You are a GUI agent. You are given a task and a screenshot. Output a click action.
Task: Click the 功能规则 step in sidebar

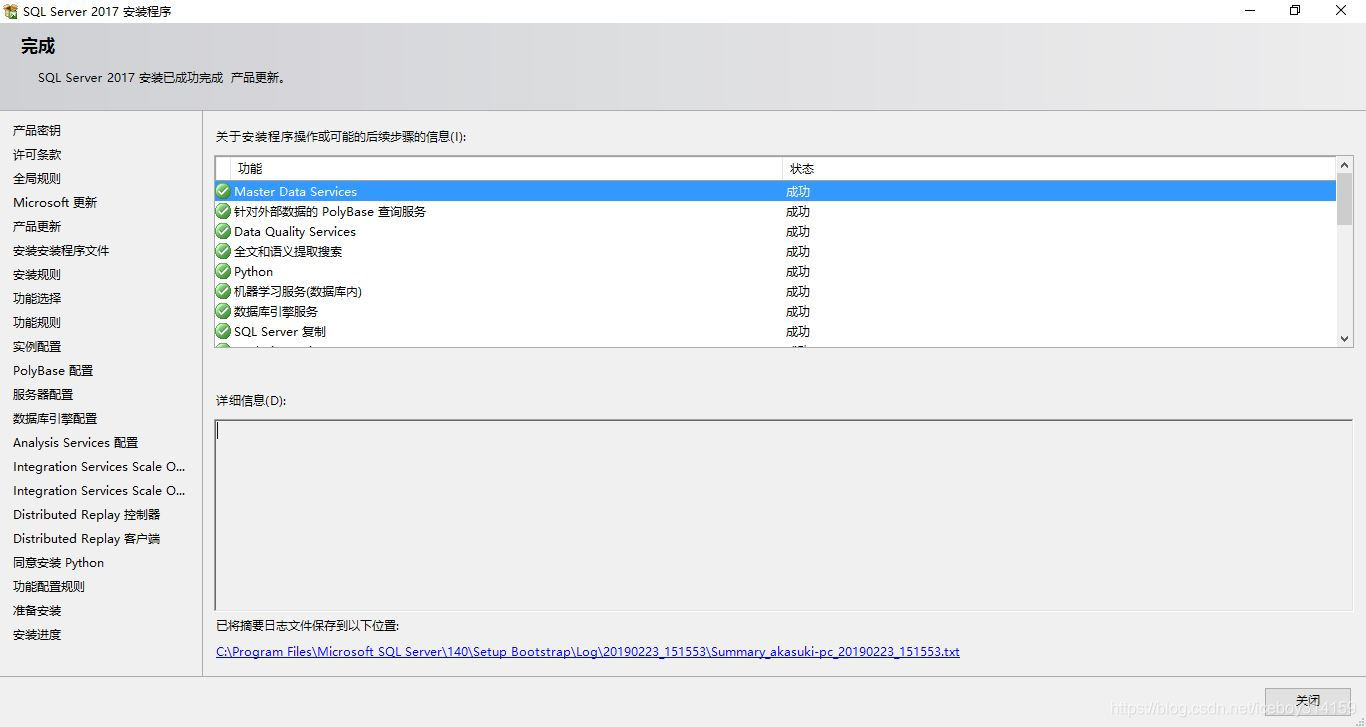[37, 323]
